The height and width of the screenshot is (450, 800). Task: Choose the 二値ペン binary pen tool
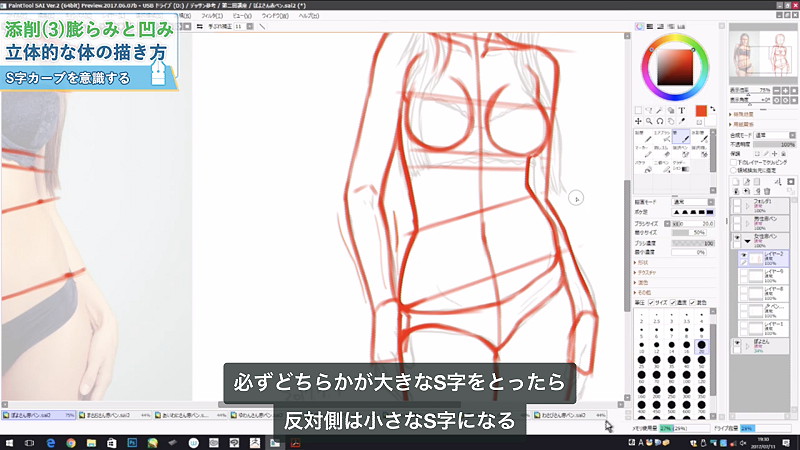click(661, 167)
